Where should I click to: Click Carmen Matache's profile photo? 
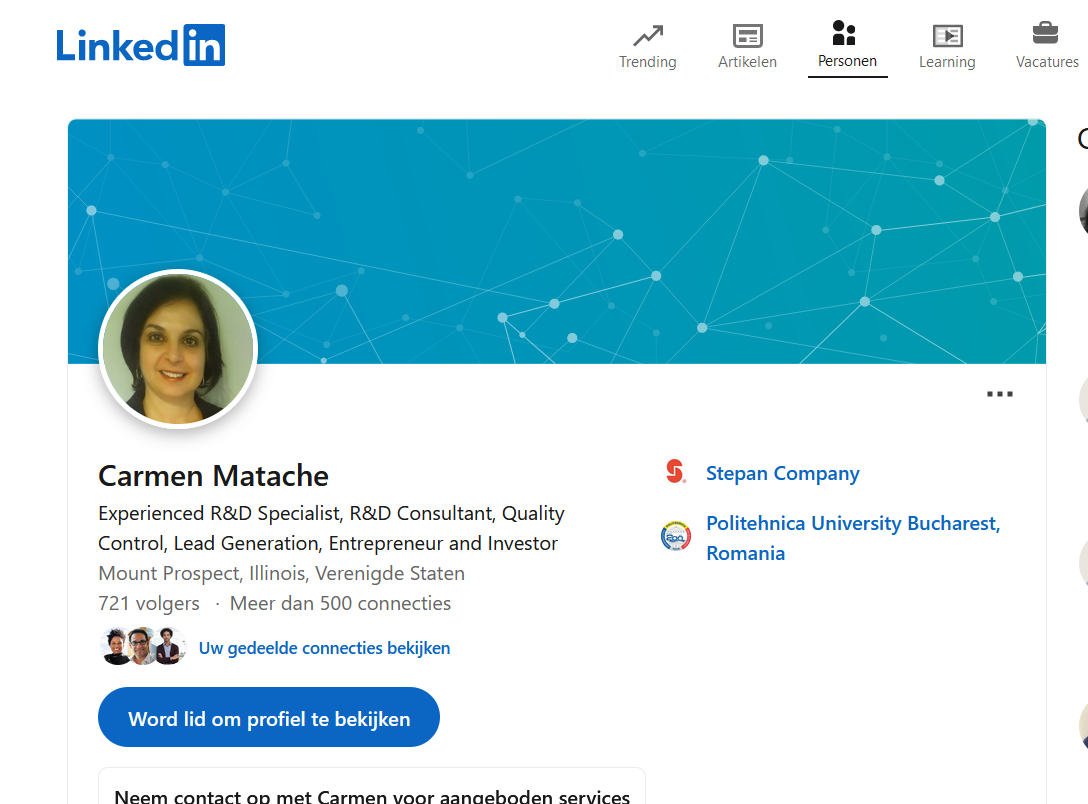pos(178,349)
